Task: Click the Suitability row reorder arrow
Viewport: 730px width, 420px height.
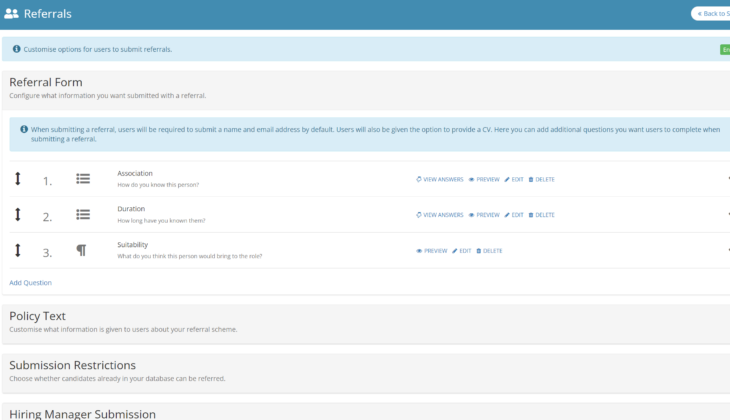Action: tap(17, 251)
